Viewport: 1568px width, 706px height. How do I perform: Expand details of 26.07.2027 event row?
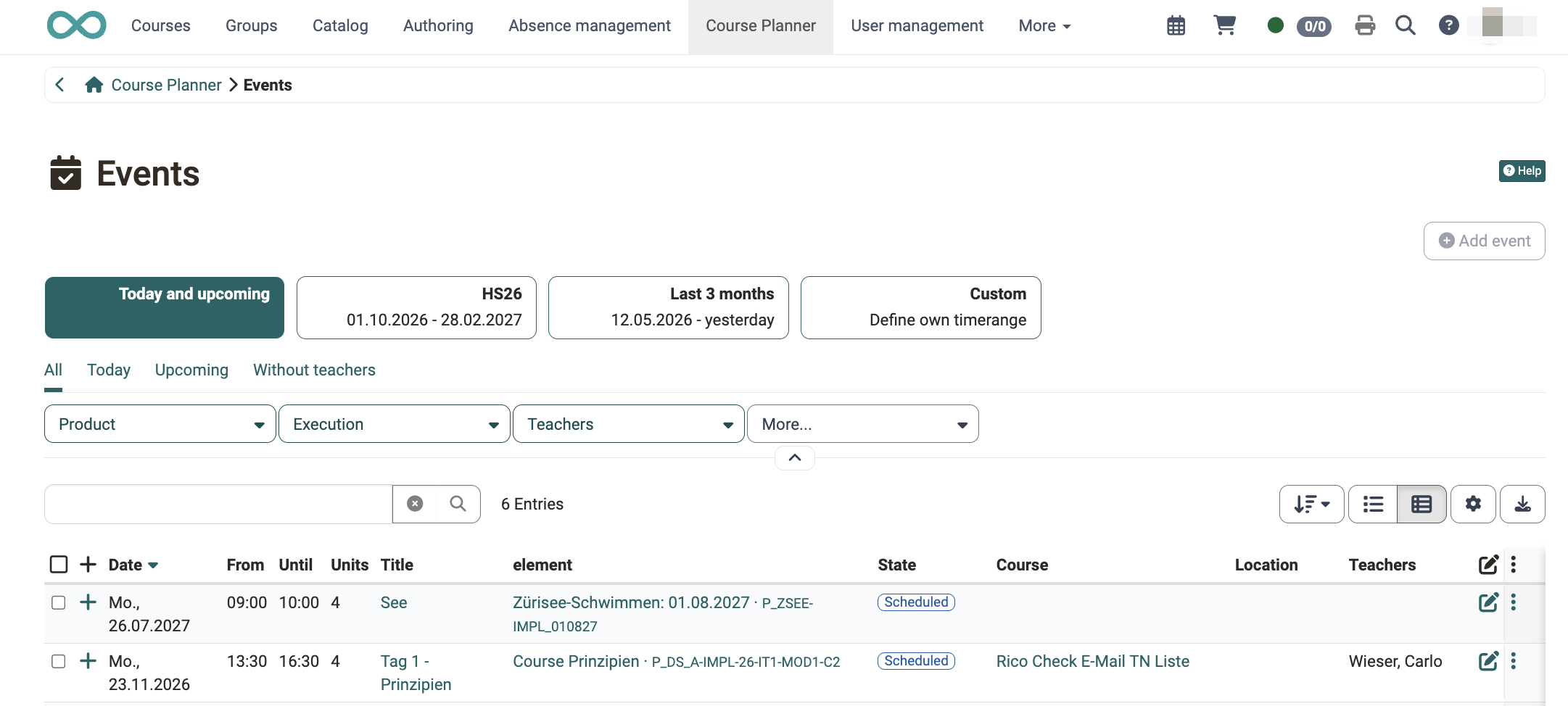pyautogui.click(x=88, y=602)
